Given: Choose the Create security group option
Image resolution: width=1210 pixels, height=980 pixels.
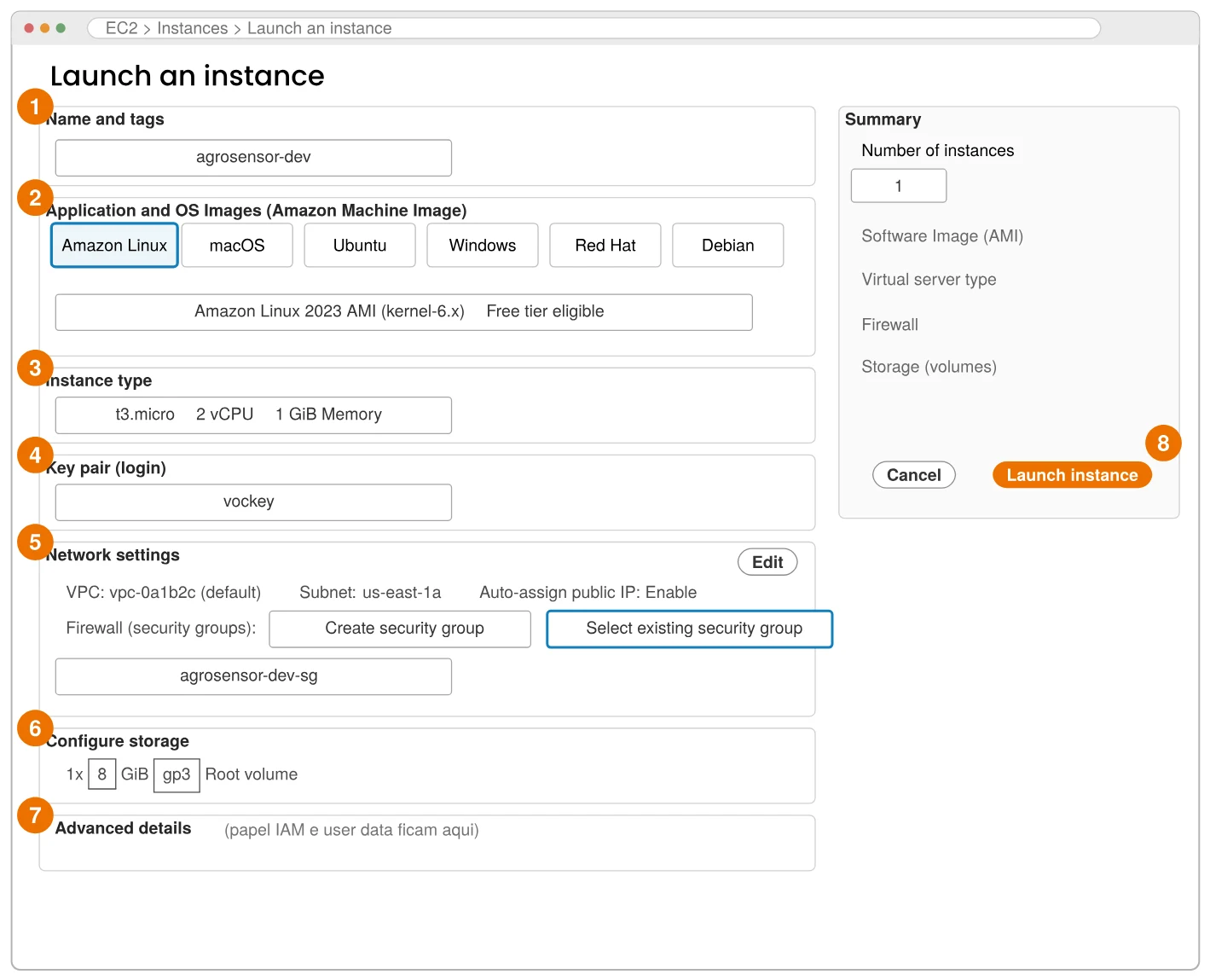Looking at the screenshot, I should 400,629.
